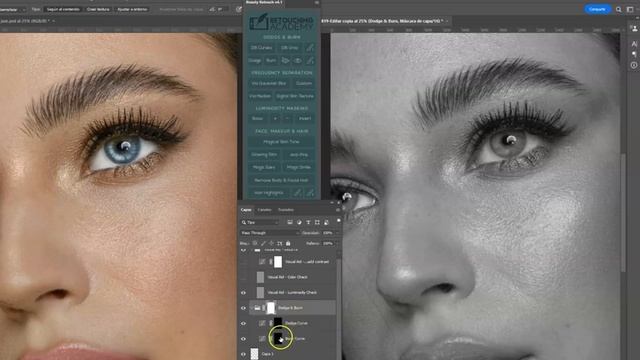Click the Ajustar a entorno option button
Image resolution: width=640 pixels, height=360 pixels.
[x=132, y=9]
